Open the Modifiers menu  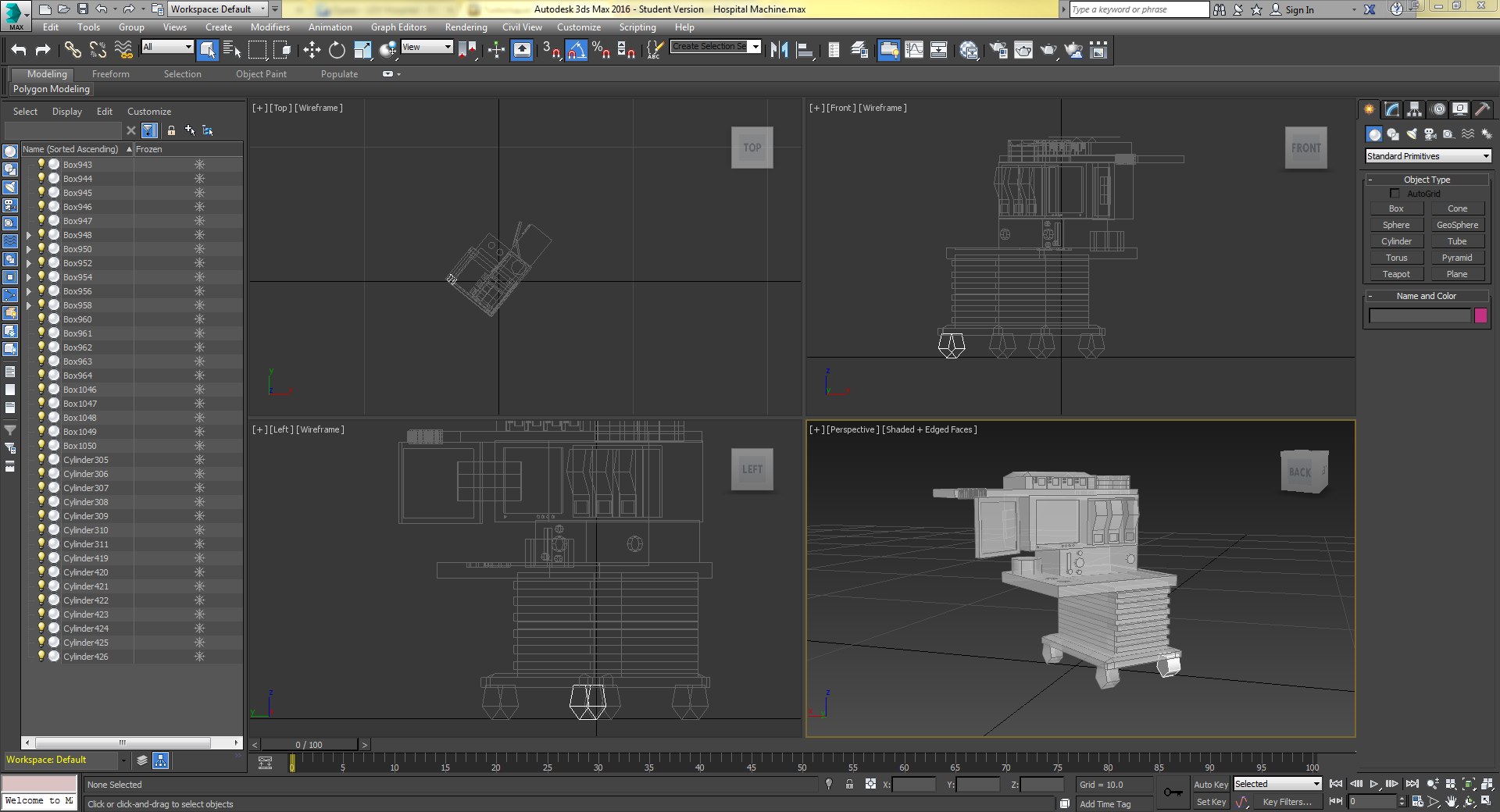pos(270,27)
